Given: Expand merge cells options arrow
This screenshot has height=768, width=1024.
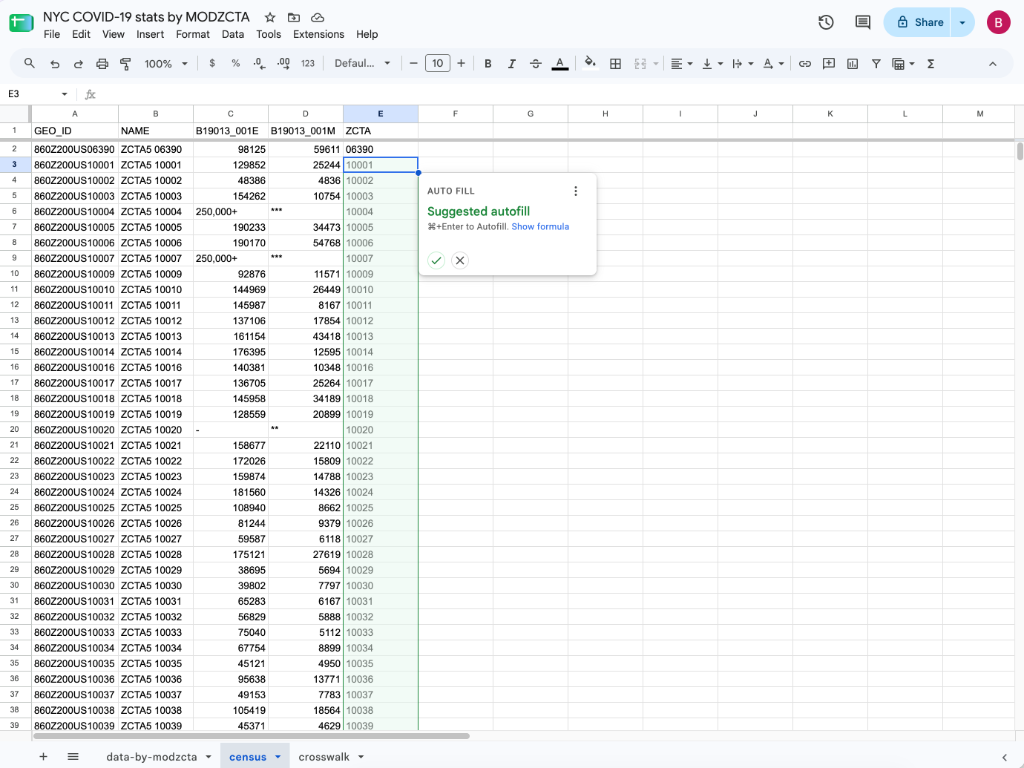Looking at the screenshot, I should (655, 63).
